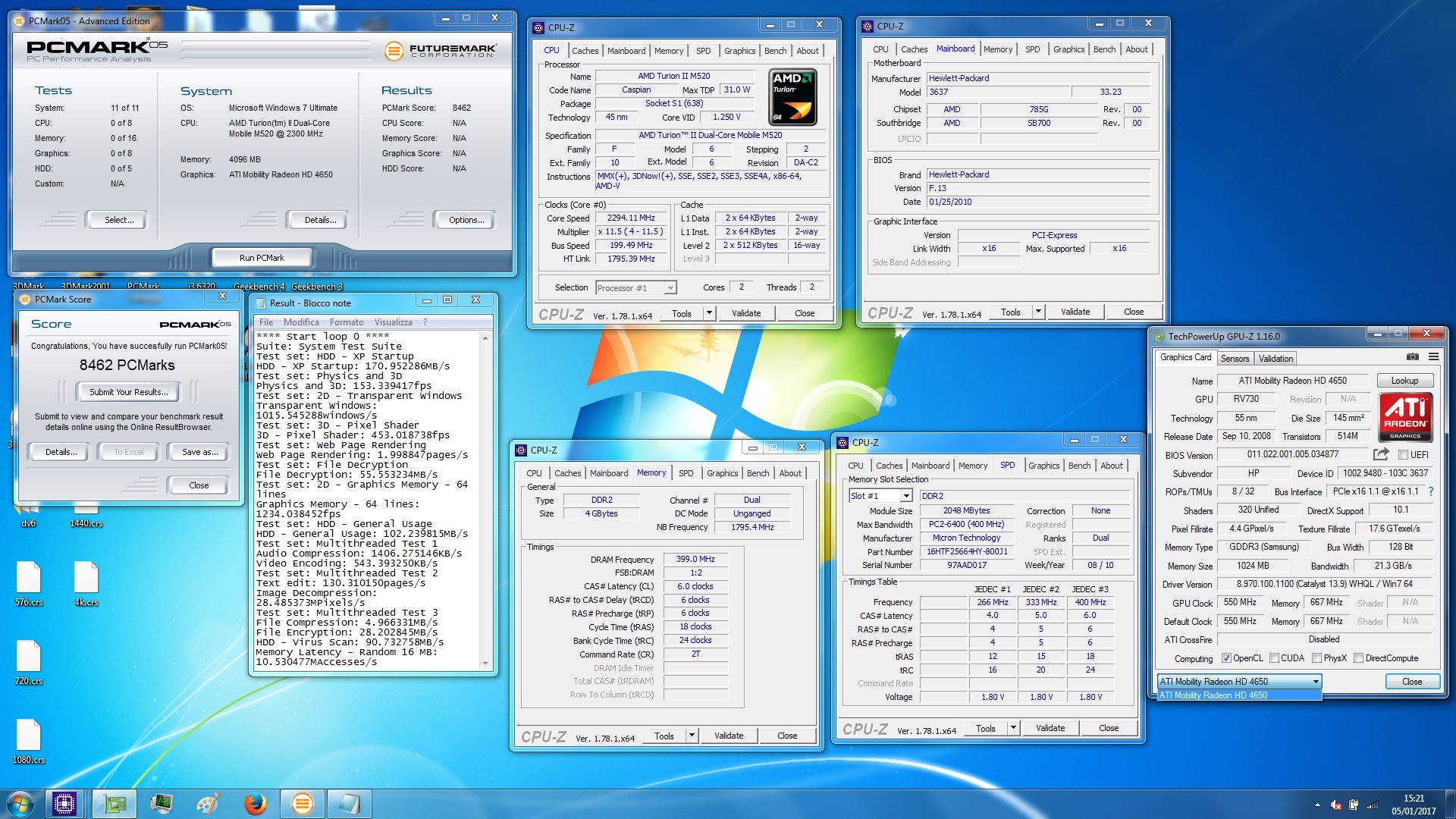Click the AMD Turion logo in CPU-Z

coord(793,97)
